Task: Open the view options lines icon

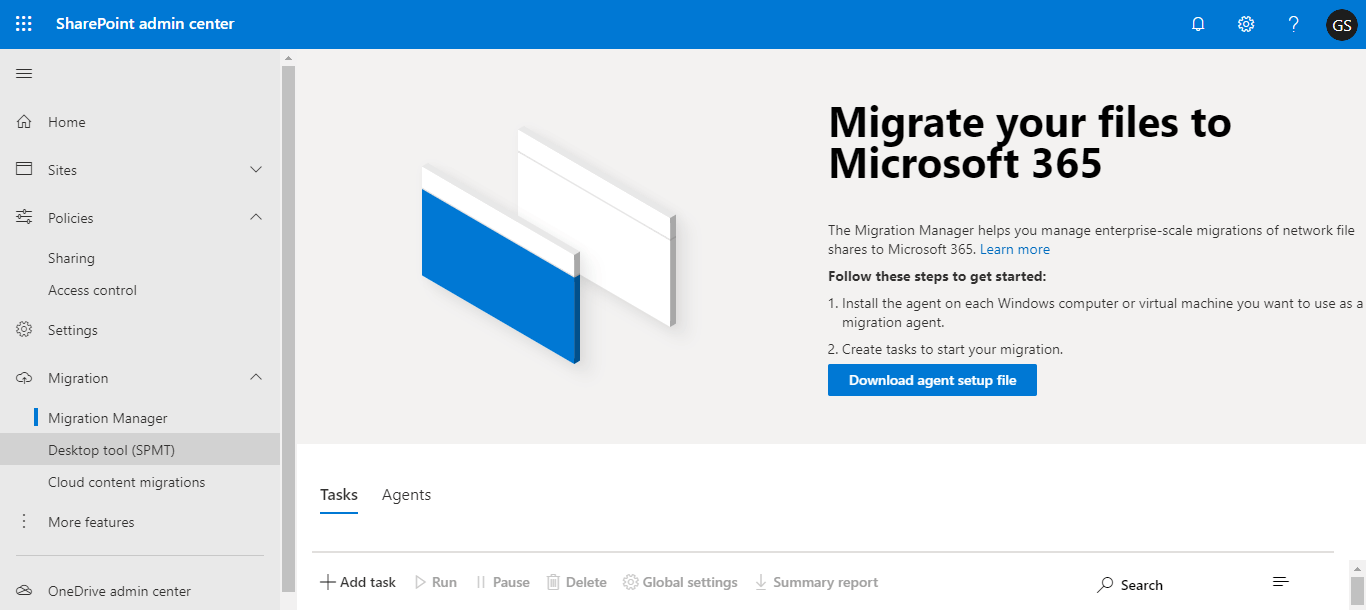Action: click(1281, 582)
